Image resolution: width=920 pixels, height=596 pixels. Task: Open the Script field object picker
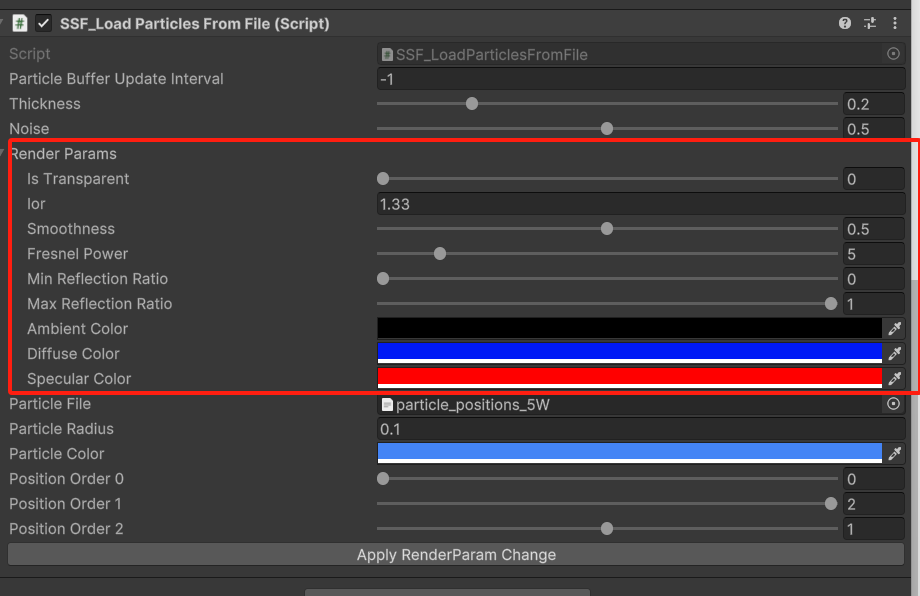click(x=894, y=54)
